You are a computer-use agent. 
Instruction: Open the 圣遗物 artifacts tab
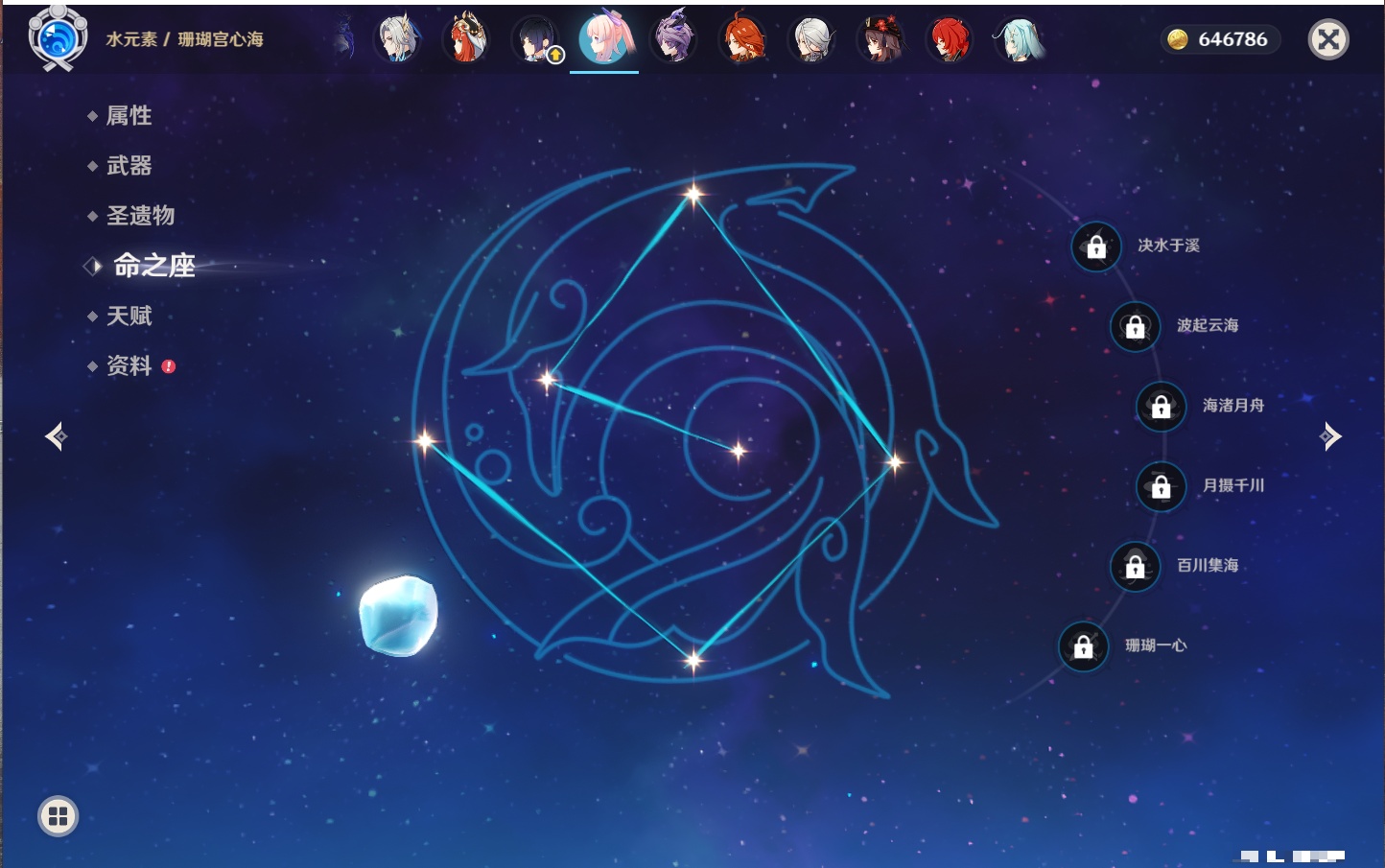(140, 216)
